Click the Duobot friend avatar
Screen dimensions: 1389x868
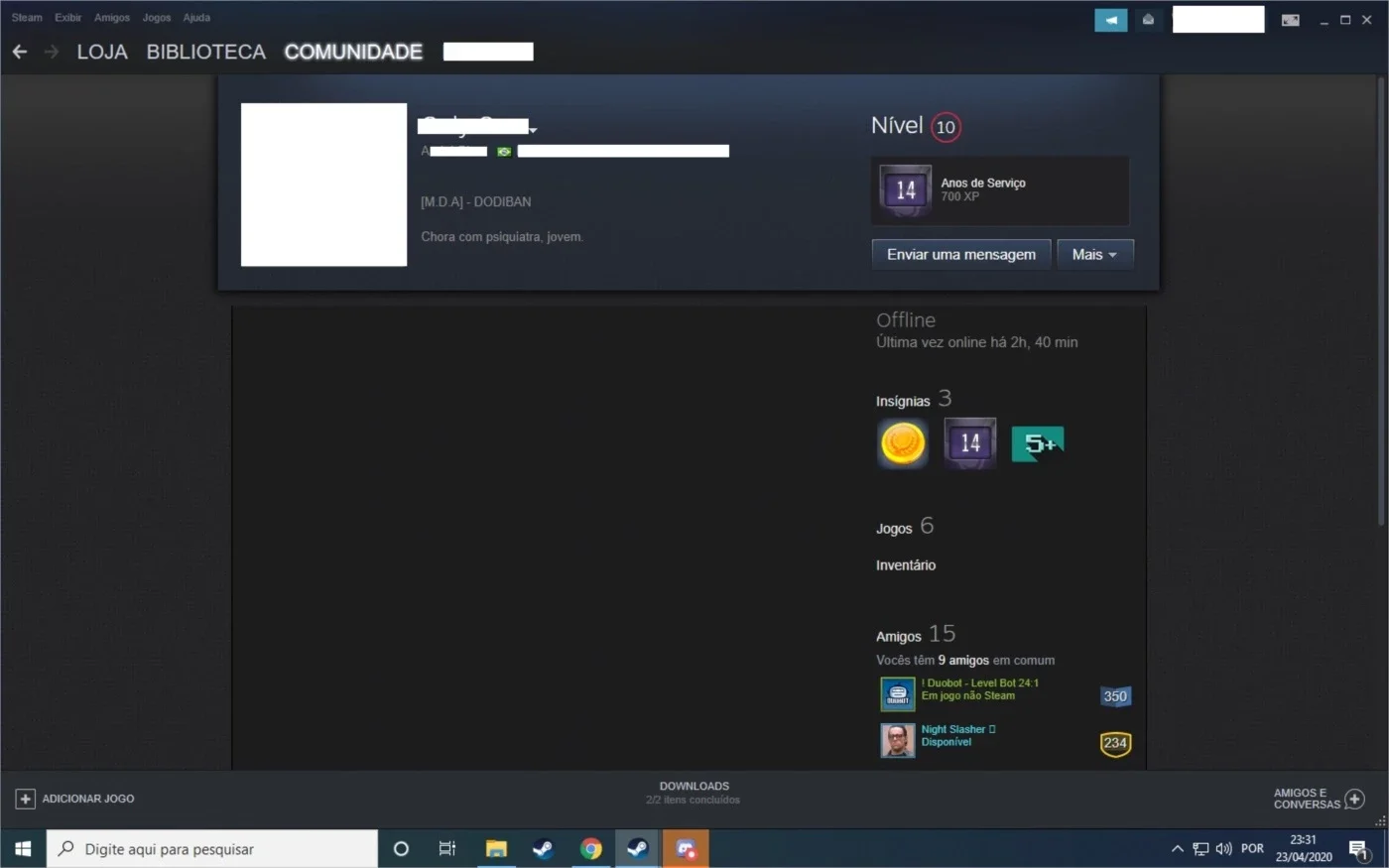coord(898,694)
